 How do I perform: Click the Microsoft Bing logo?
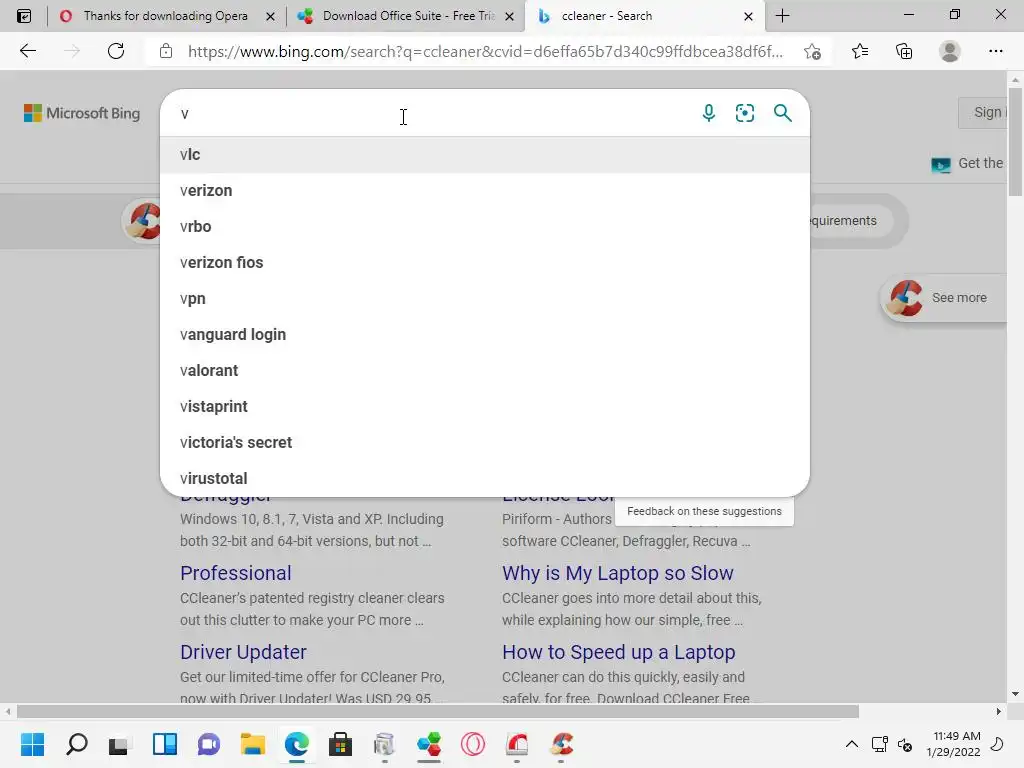(82, 113)
